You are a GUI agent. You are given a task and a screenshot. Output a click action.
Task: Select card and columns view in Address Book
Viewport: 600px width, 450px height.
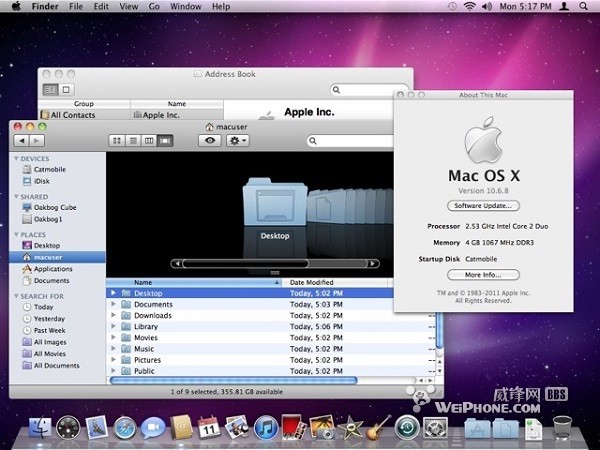point(50,90)
